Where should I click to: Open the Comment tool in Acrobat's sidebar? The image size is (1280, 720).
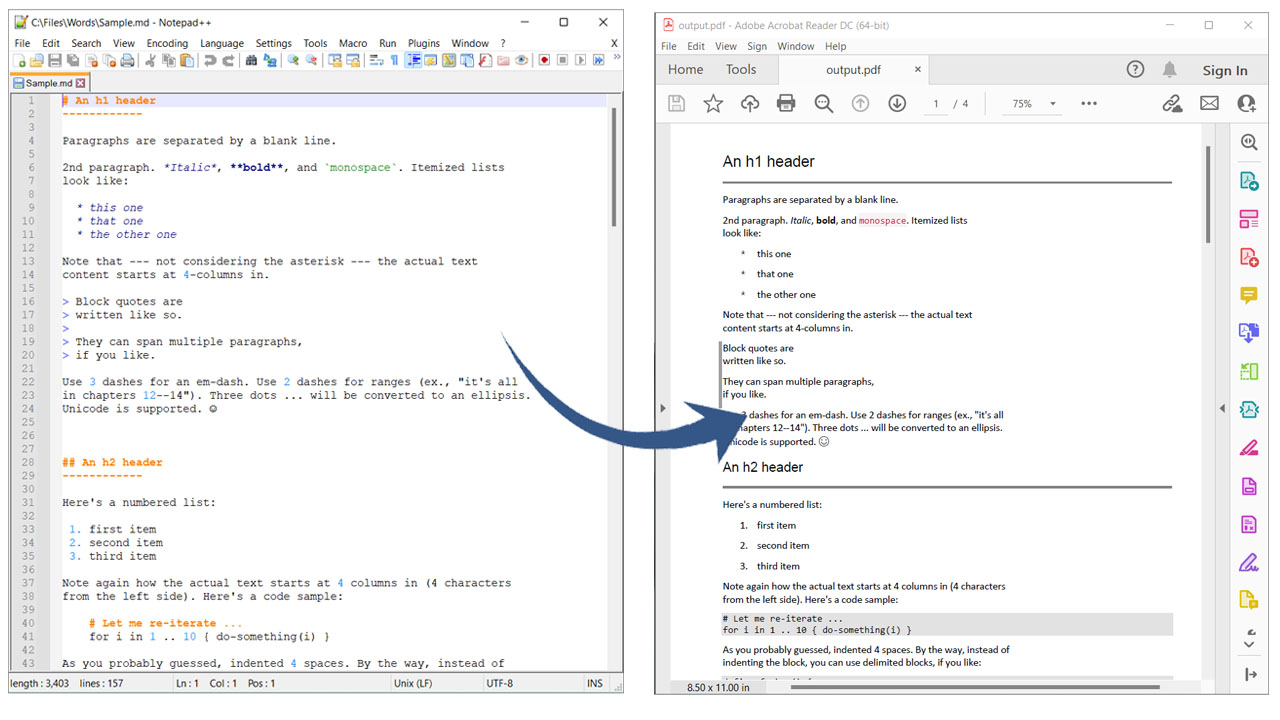point(1249,295)
